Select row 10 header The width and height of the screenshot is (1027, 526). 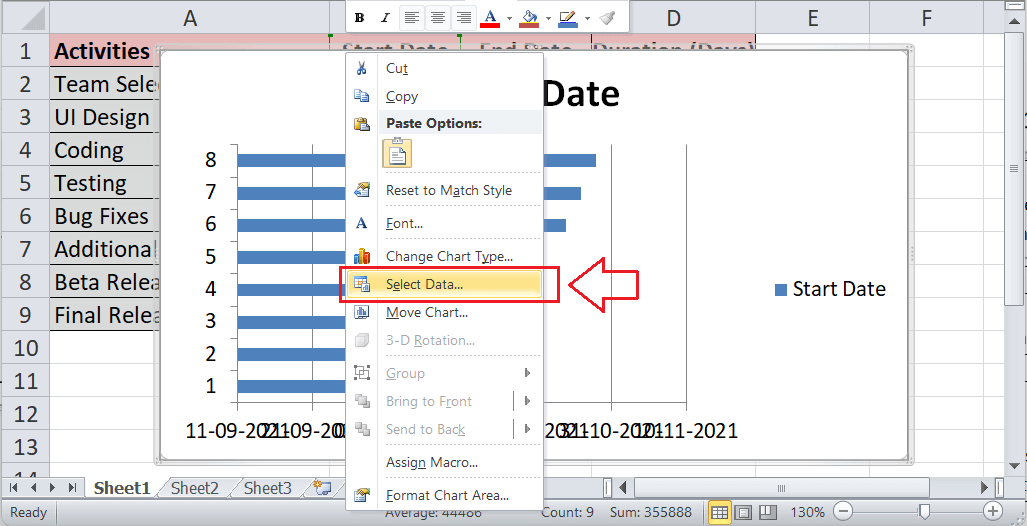pyautogui.click(x=25, y=348)
